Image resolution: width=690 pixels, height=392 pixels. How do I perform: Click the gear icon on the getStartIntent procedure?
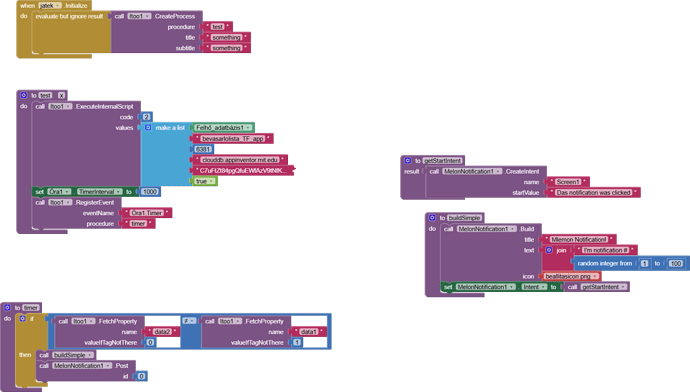tap(407, 161)
